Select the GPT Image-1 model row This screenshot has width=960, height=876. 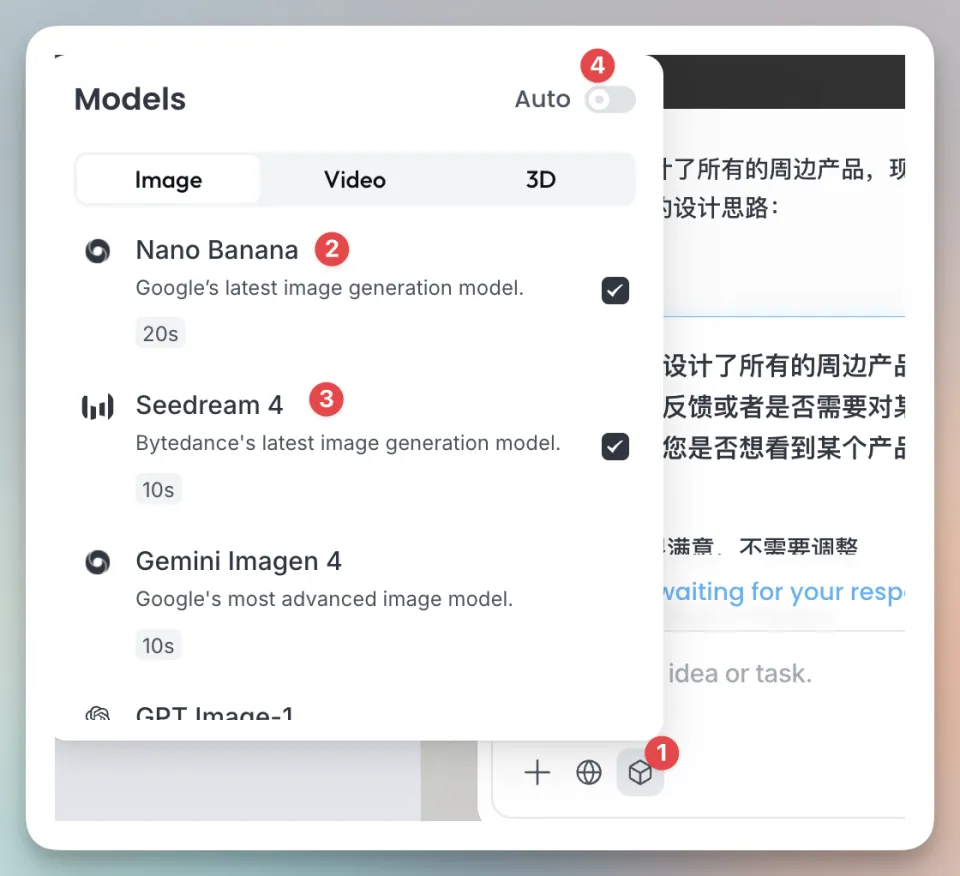(x=214, y=714)
